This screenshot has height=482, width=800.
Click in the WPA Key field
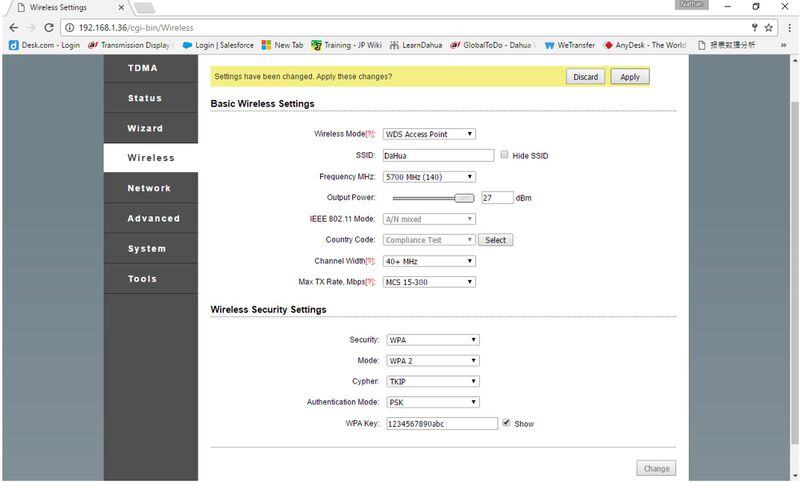point(442,423)
